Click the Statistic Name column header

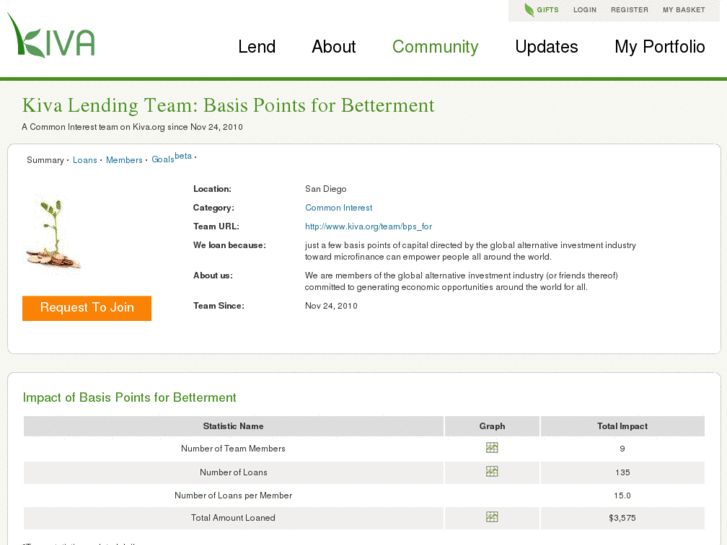(x=233, y=426)
